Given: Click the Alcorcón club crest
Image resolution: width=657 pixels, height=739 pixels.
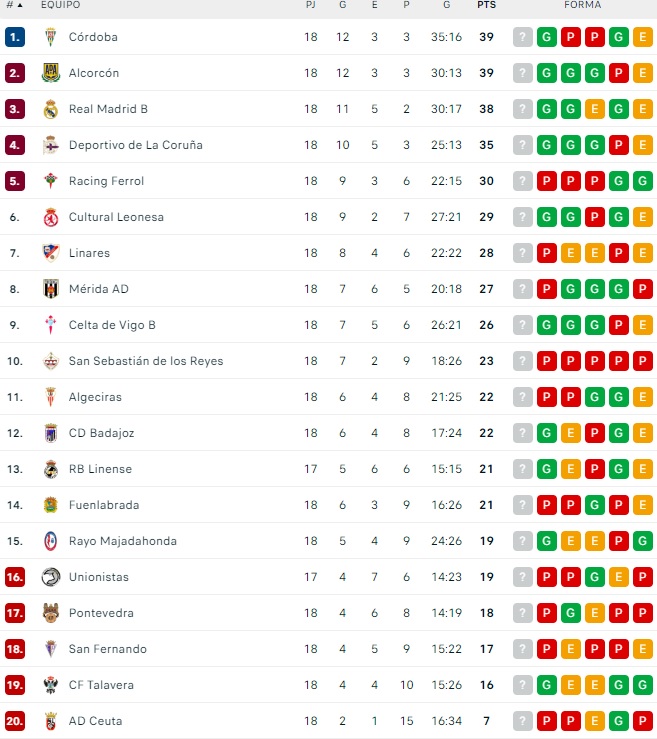Looking at the screenshot, I should click(x=51, y=73).
